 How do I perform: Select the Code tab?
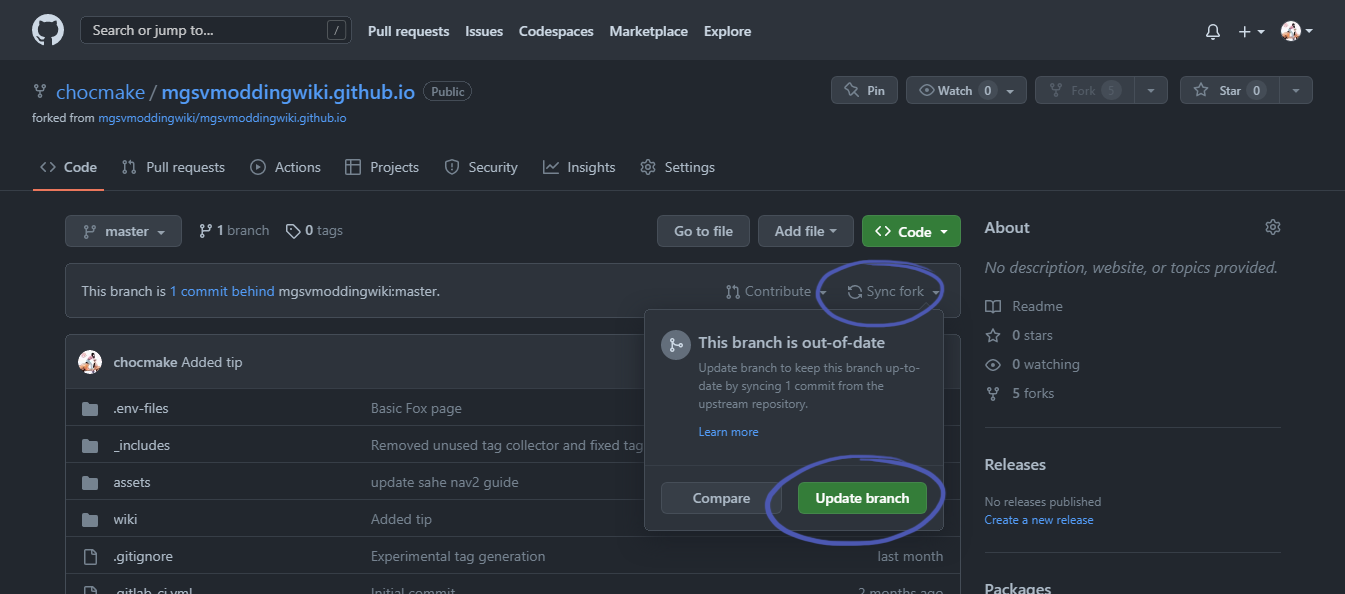[x=68, y=167]
